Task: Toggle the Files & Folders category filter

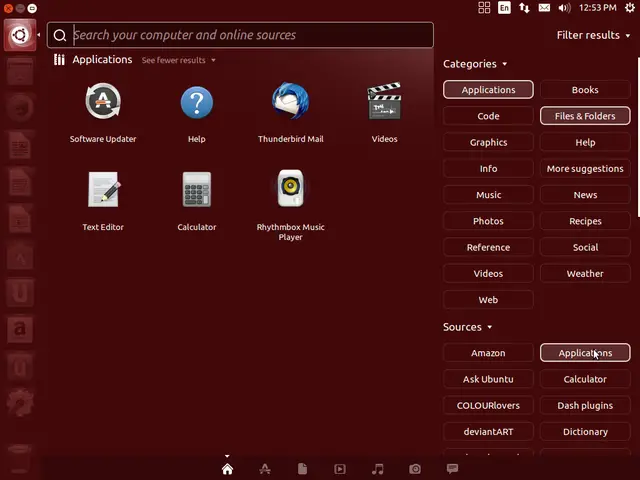Action: (x=585, y=116)
